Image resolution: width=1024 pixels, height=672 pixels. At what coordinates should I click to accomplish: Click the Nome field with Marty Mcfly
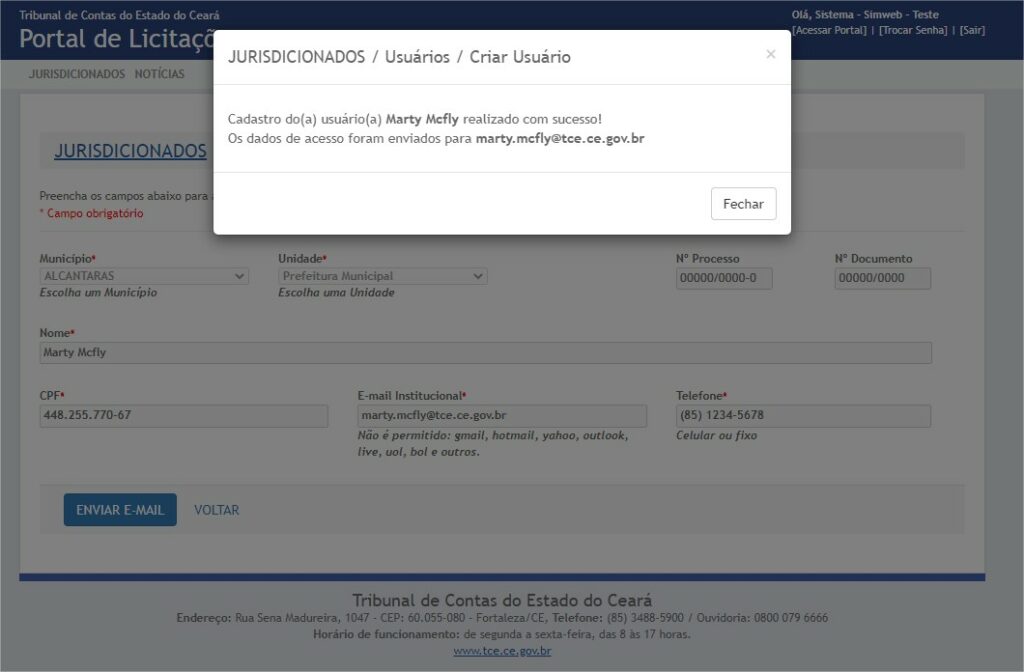(x=485, y=353)
